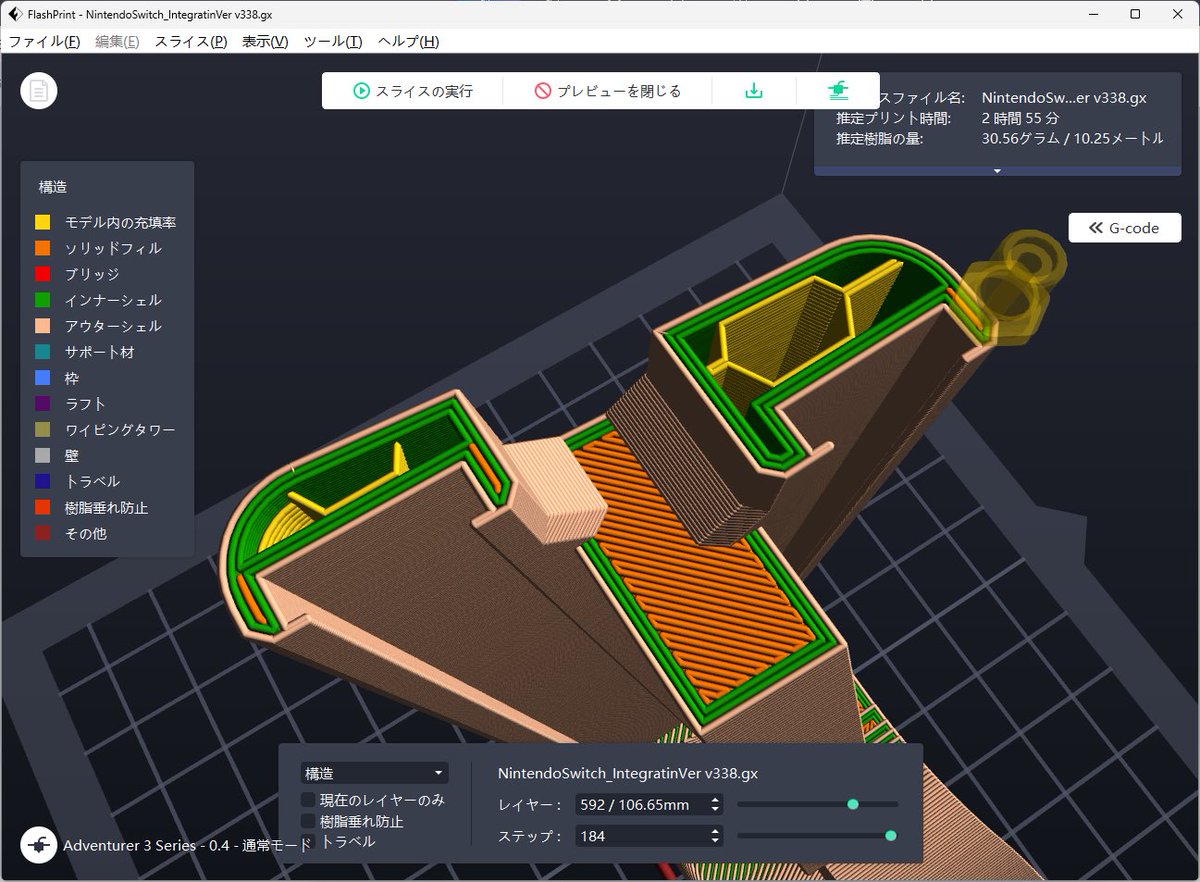Open the 表示(V) menu
1200x882 pixels.
click(265, 41)
